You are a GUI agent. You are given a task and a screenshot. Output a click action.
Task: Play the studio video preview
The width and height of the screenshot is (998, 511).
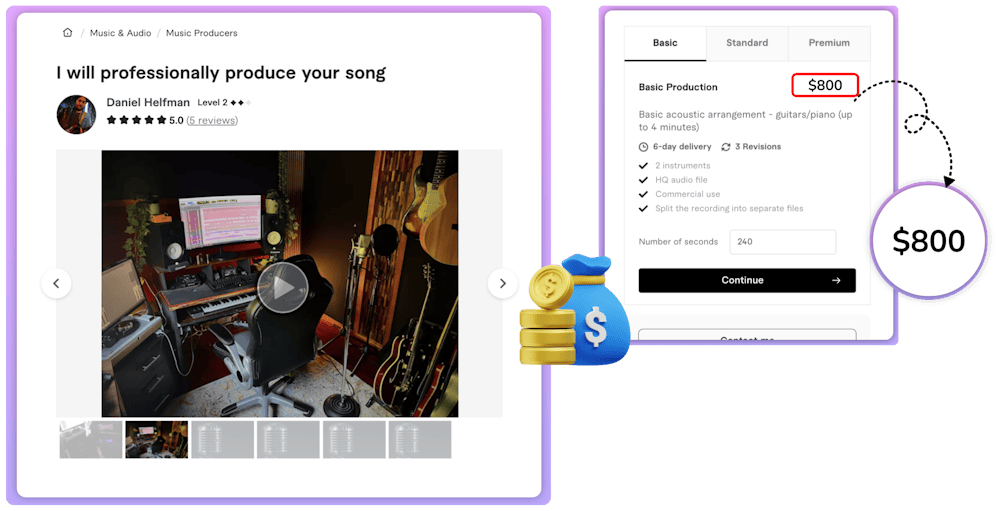(283, 288)
